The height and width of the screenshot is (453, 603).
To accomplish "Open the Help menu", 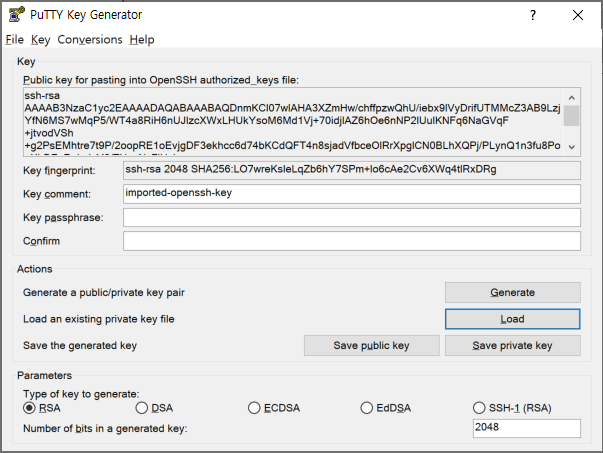I will 142,39.
